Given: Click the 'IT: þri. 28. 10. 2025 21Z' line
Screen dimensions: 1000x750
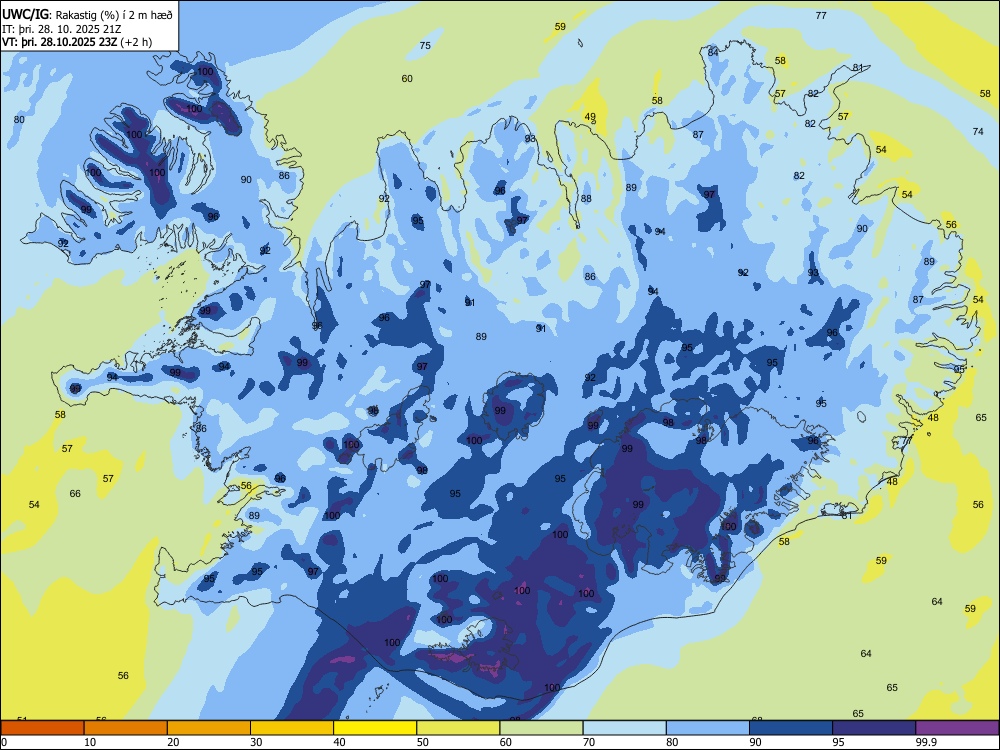Looking at the screenshot, I should (62, 29).
